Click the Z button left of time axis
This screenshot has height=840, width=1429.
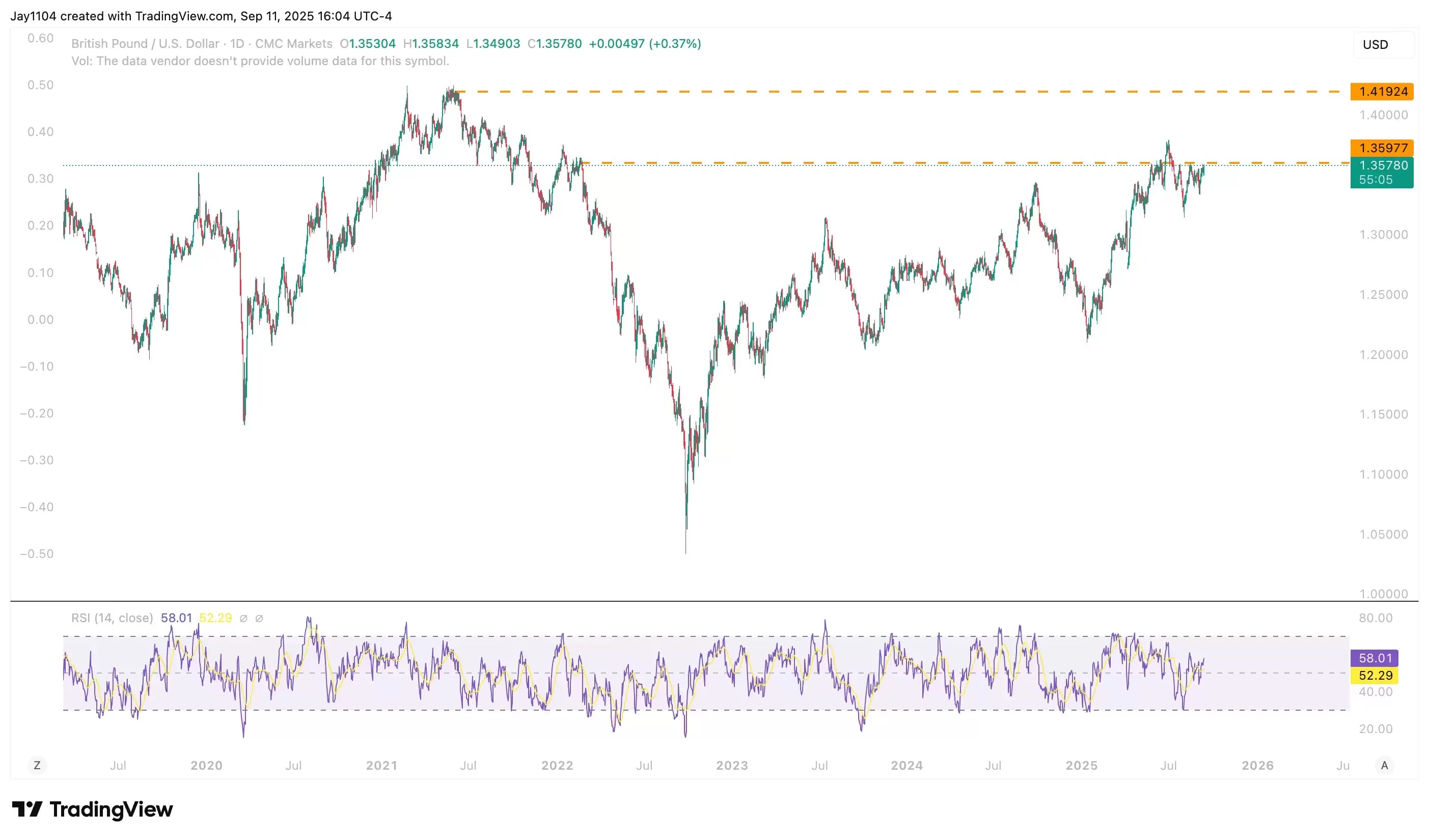37,765
